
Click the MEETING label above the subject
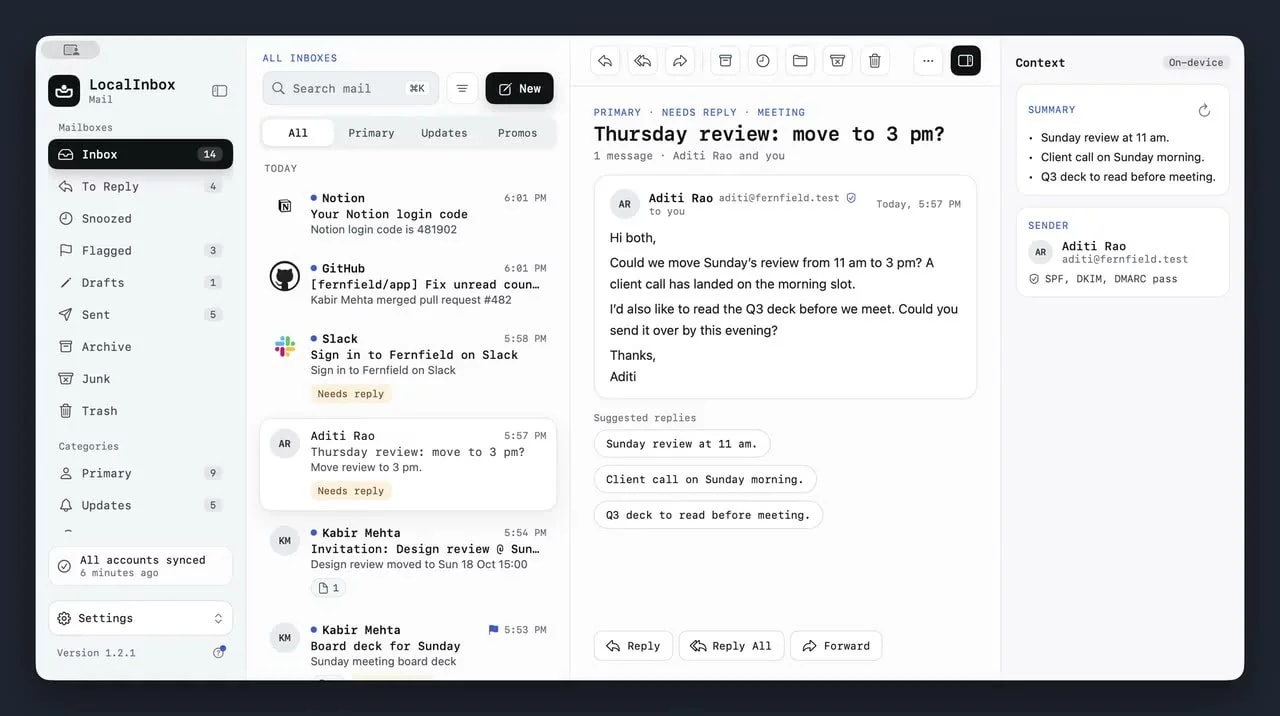[x=781, y=112]
